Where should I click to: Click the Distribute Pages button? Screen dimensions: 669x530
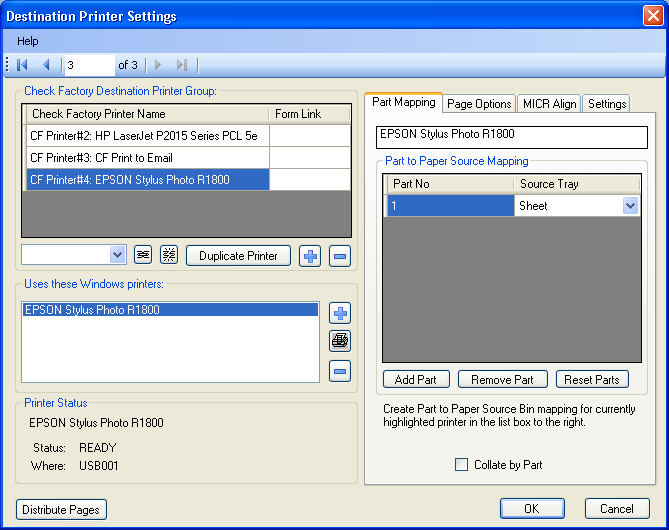[62, 509]
